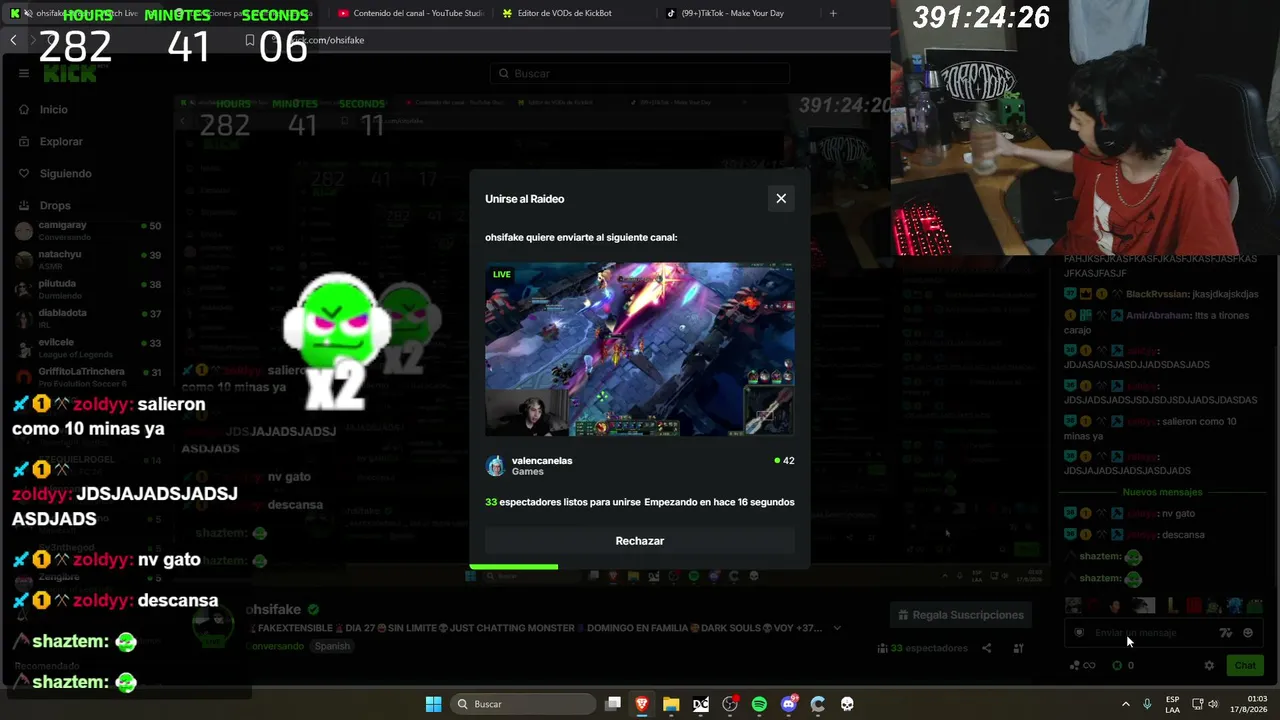Share the stream via share icon
This screenshot has width=1280, height=720.
coord(987,648)
